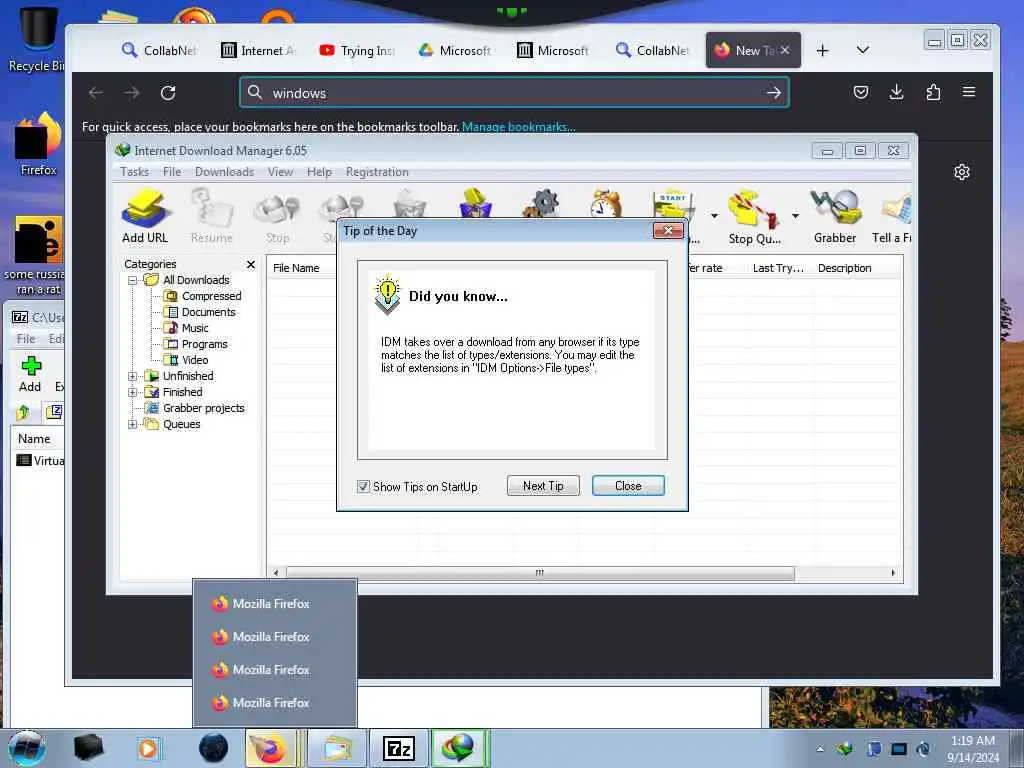Click the Recycle Bin desktop icon
Screen dimensions: 1024x768
(x=36, y=39)
